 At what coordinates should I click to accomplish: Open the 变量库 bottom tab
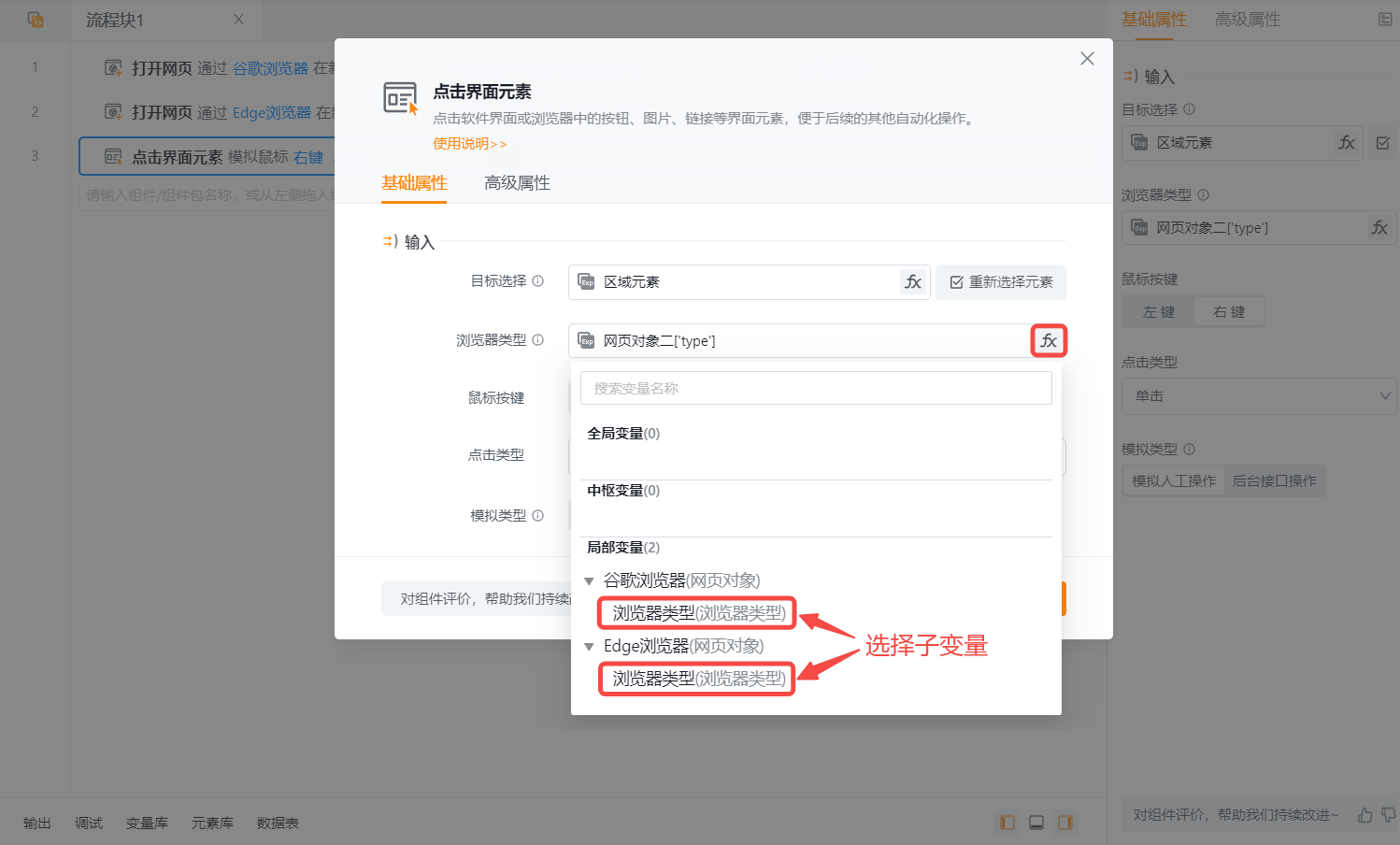point(147,824)
